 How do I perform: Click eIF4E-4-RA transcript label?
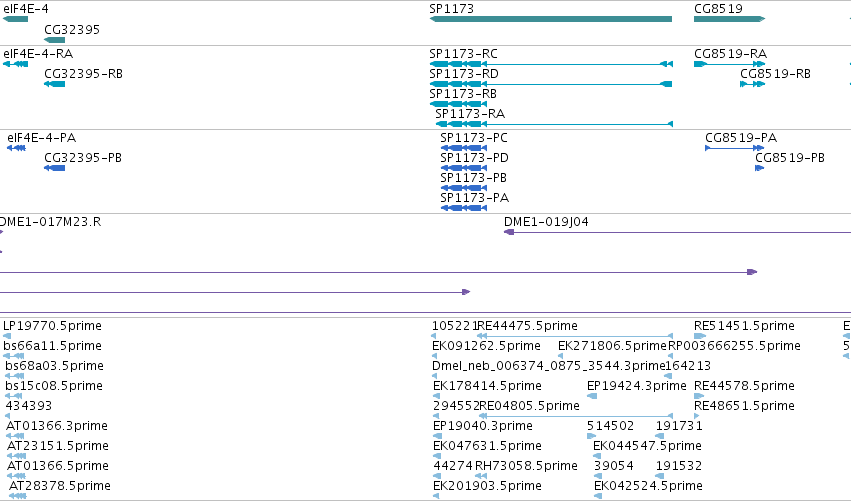(x=38, y=54)
